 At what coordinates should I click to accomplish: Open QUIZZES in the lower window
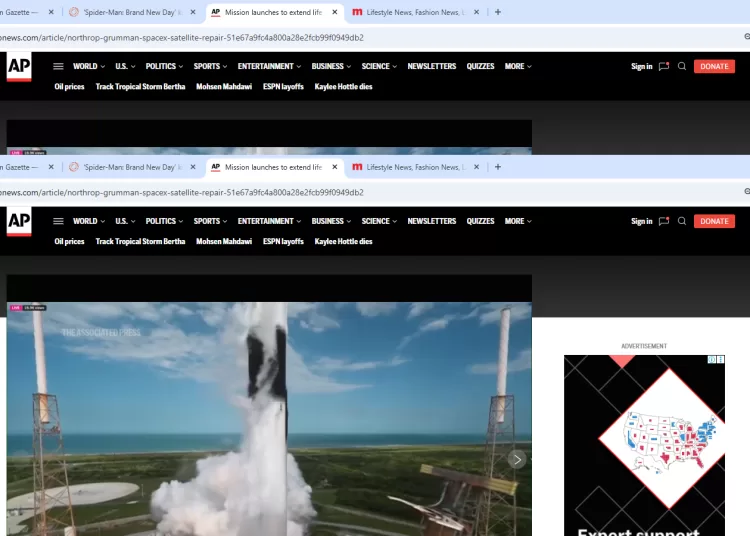(480, 221)
